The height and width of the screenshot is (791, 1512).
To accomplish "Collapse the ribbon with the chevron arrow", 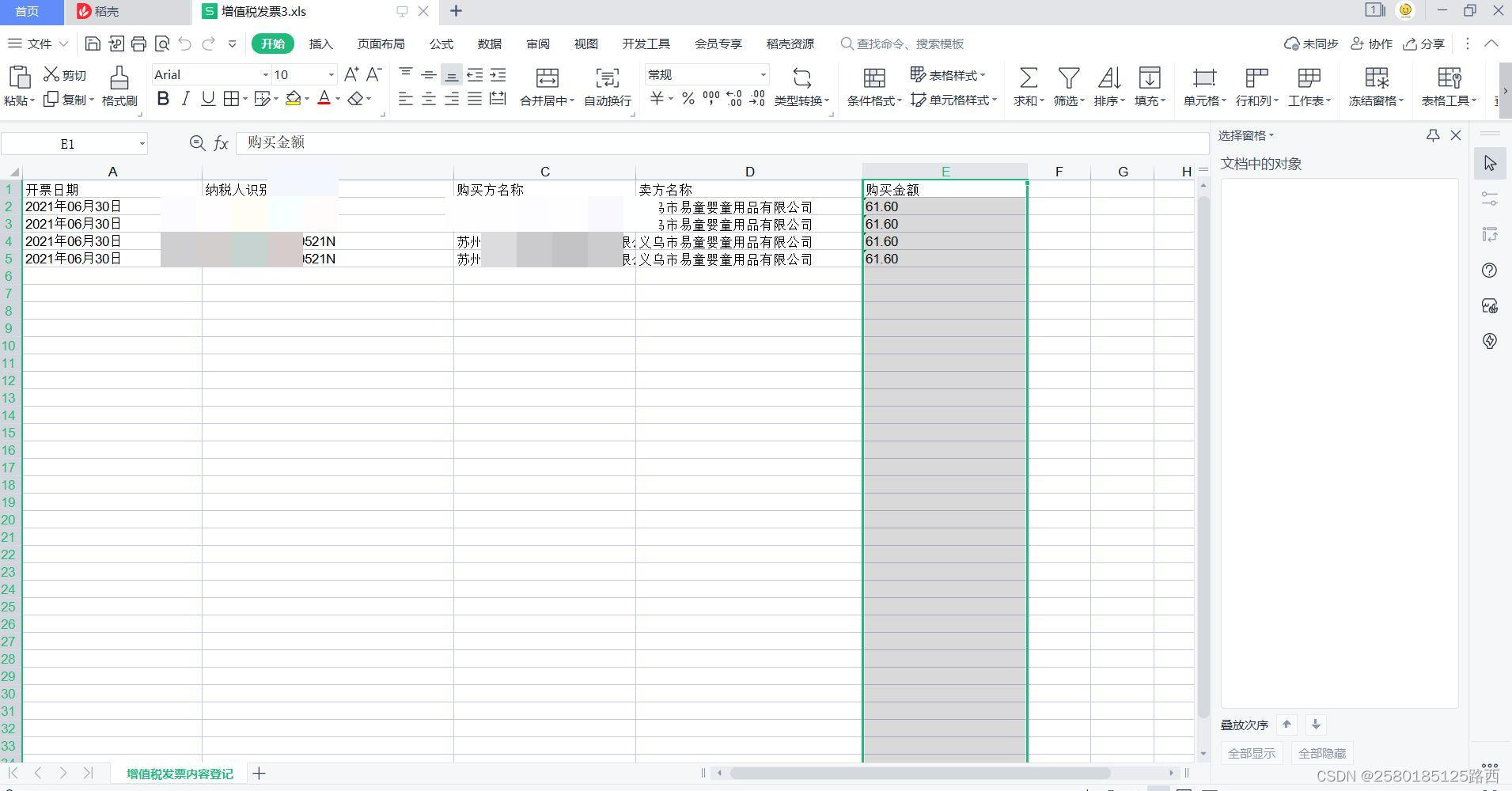I will (1491, 44).
